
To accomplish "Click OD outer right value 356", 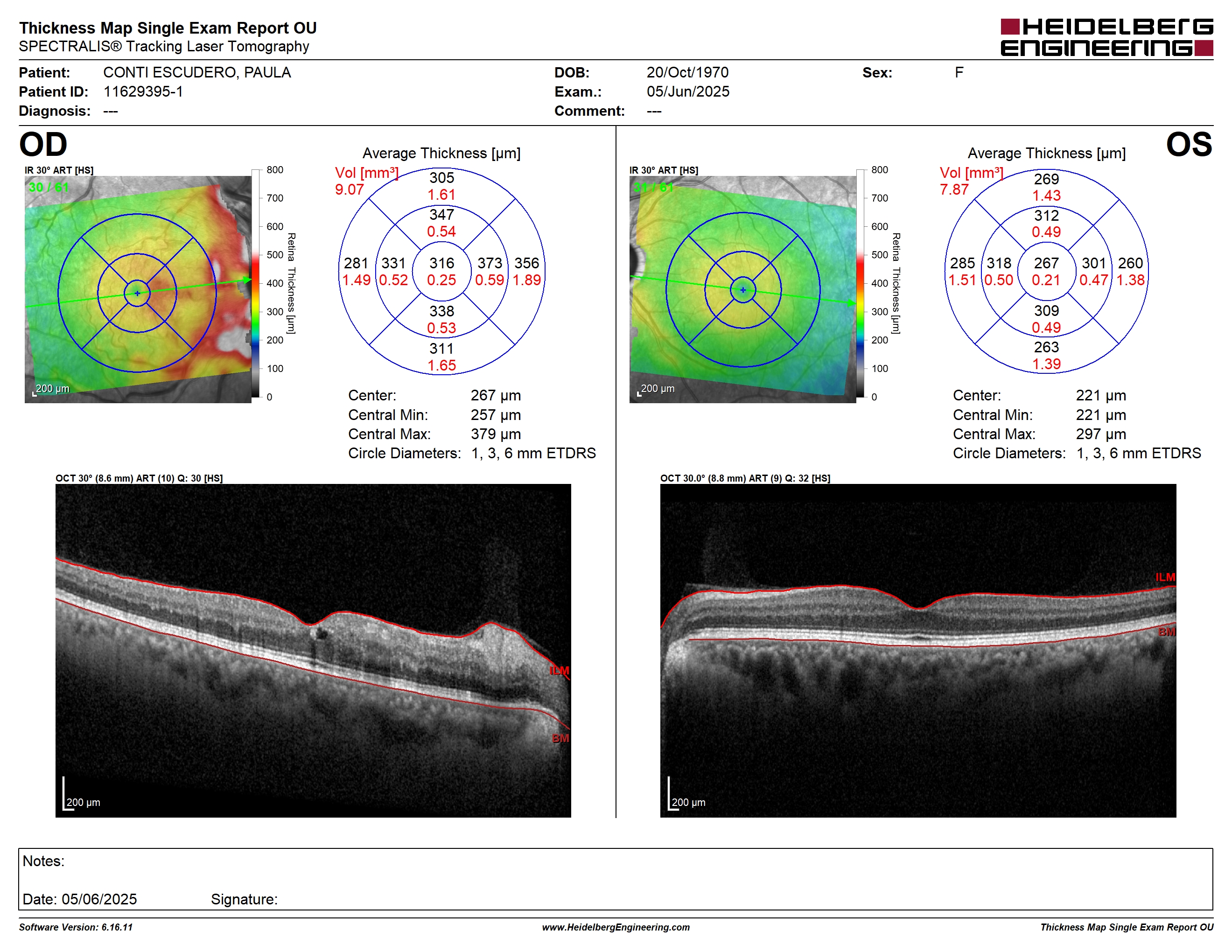I will click(x=527, y=263).
